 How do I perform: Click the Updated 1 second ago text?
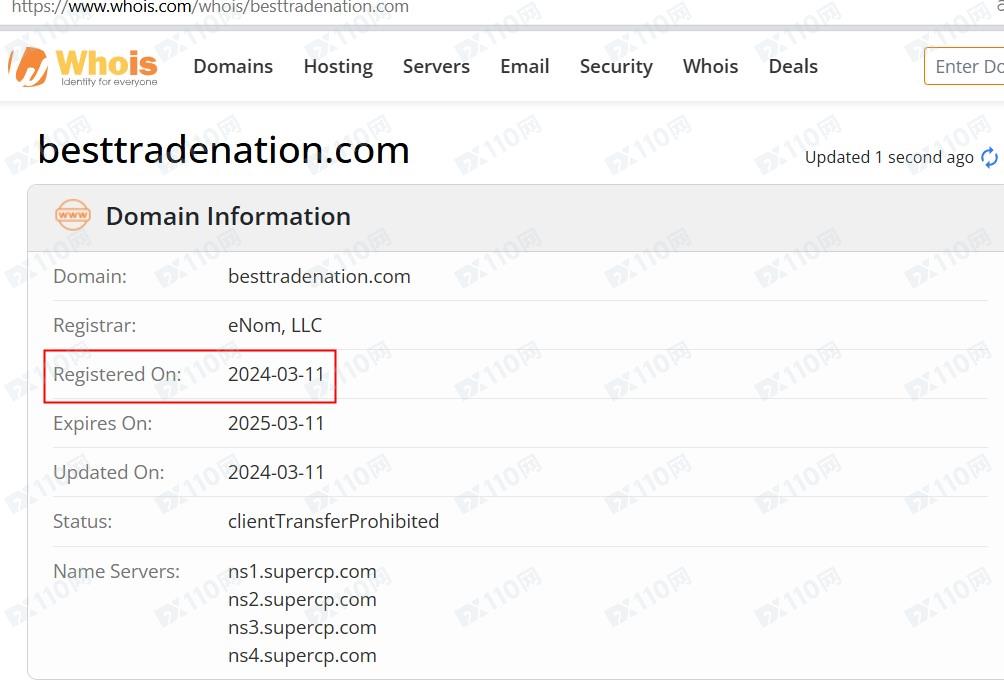[889, 157]
